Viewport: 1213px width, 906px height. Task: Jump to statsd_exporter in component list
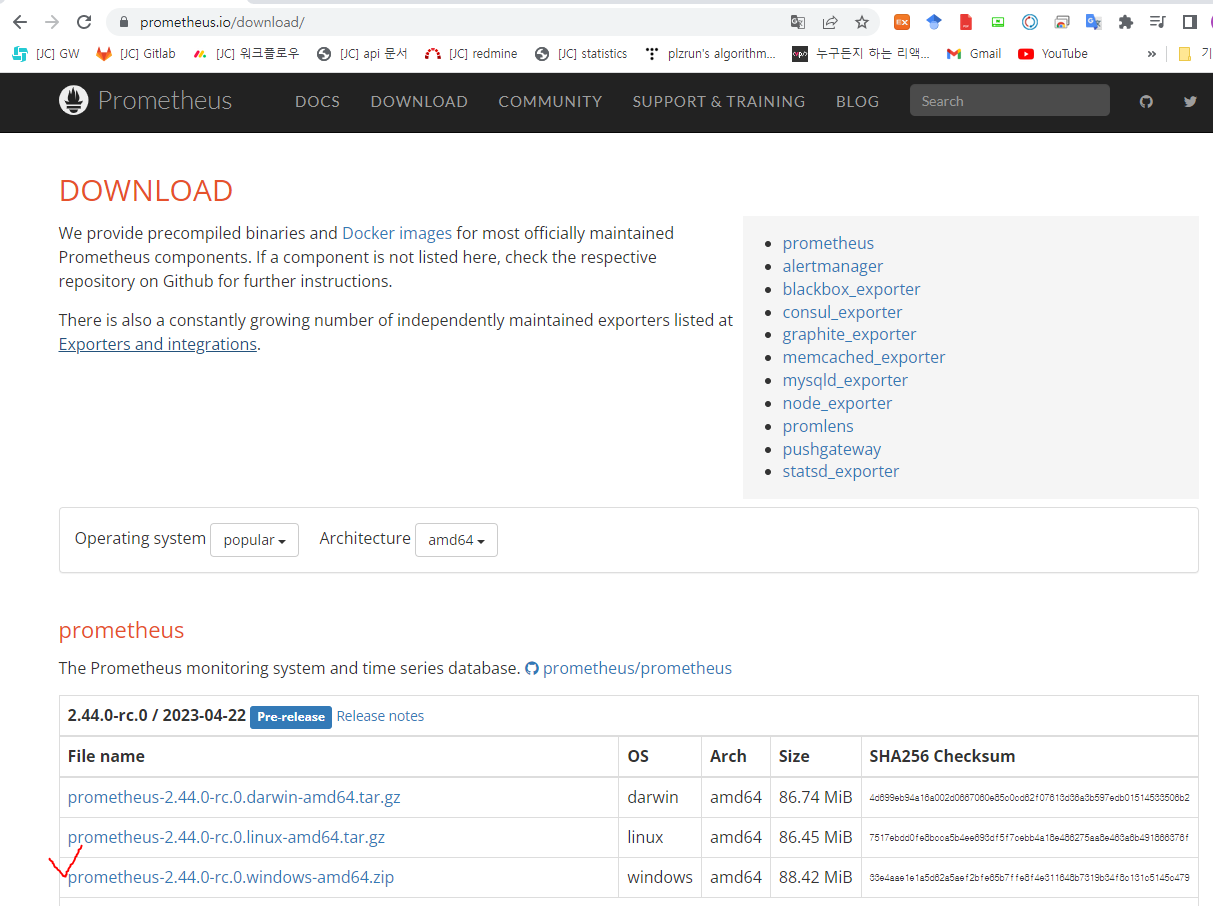pyautogui.click(x=841, y=471)
